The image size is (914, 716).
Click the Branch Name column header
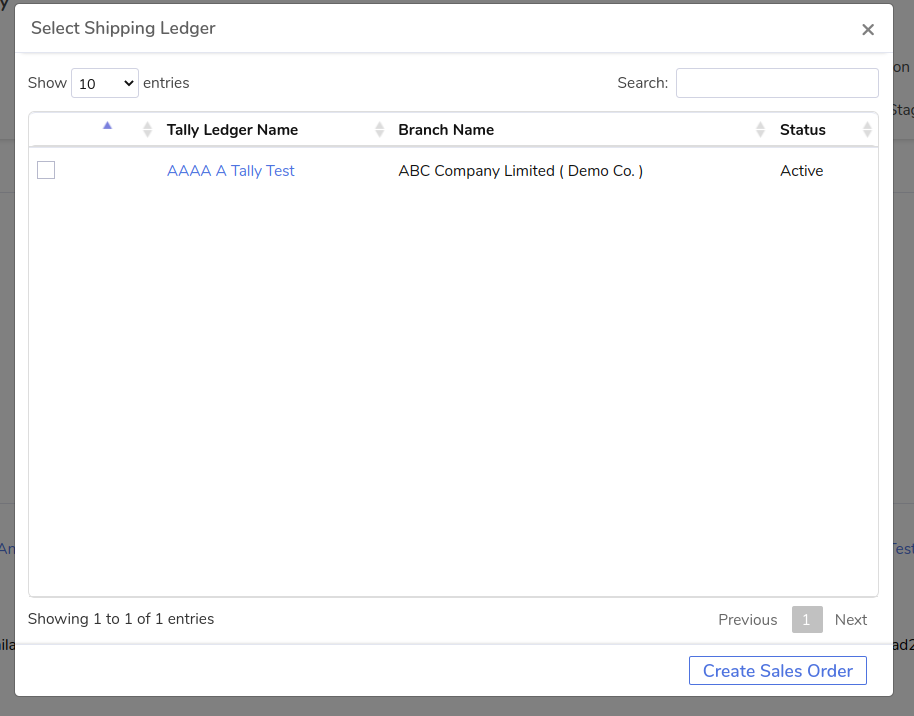point(446,130)
